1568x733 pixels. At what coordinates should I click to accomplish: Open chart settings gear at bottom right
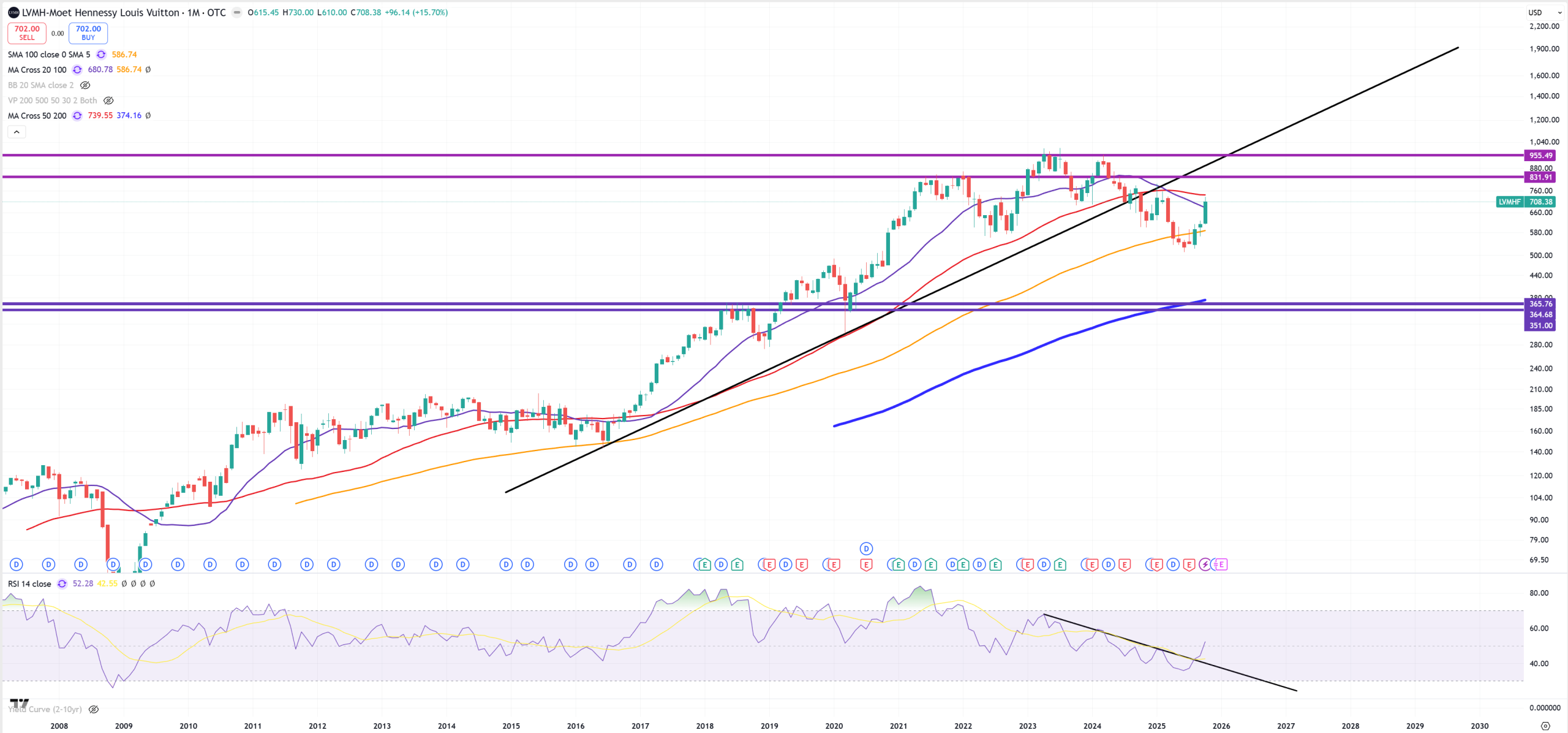(1545, 726)
